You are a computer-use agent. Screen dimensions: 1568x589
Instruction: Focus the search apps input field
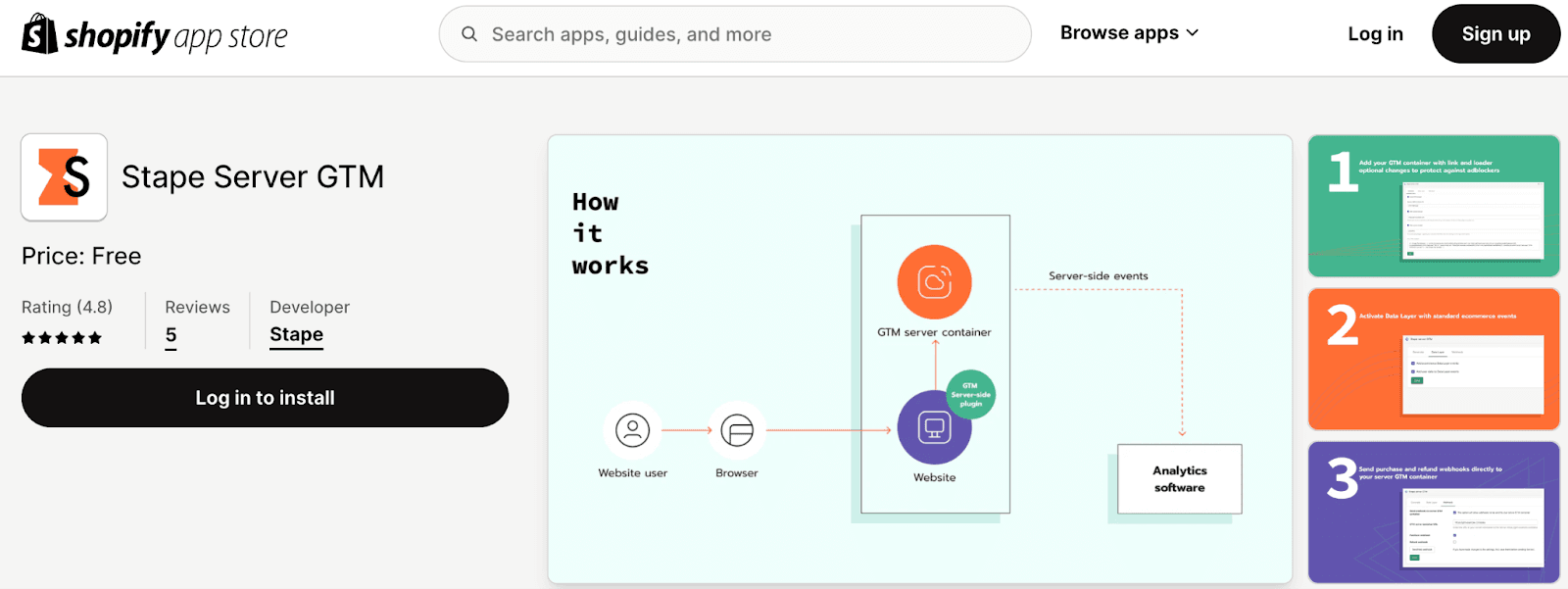735,34
